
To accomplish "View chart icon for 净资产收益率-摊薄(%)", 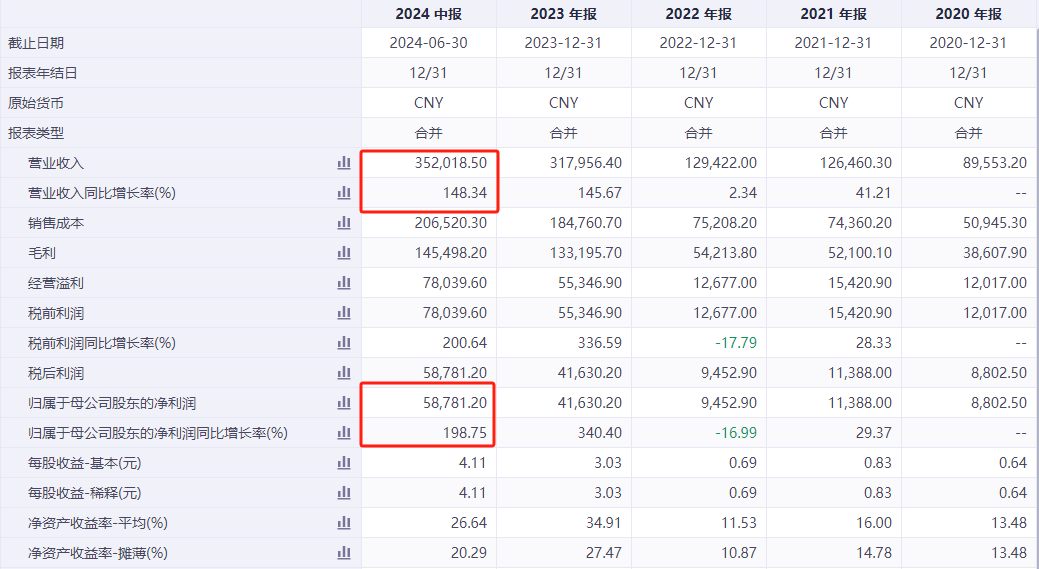I will 344,553.
